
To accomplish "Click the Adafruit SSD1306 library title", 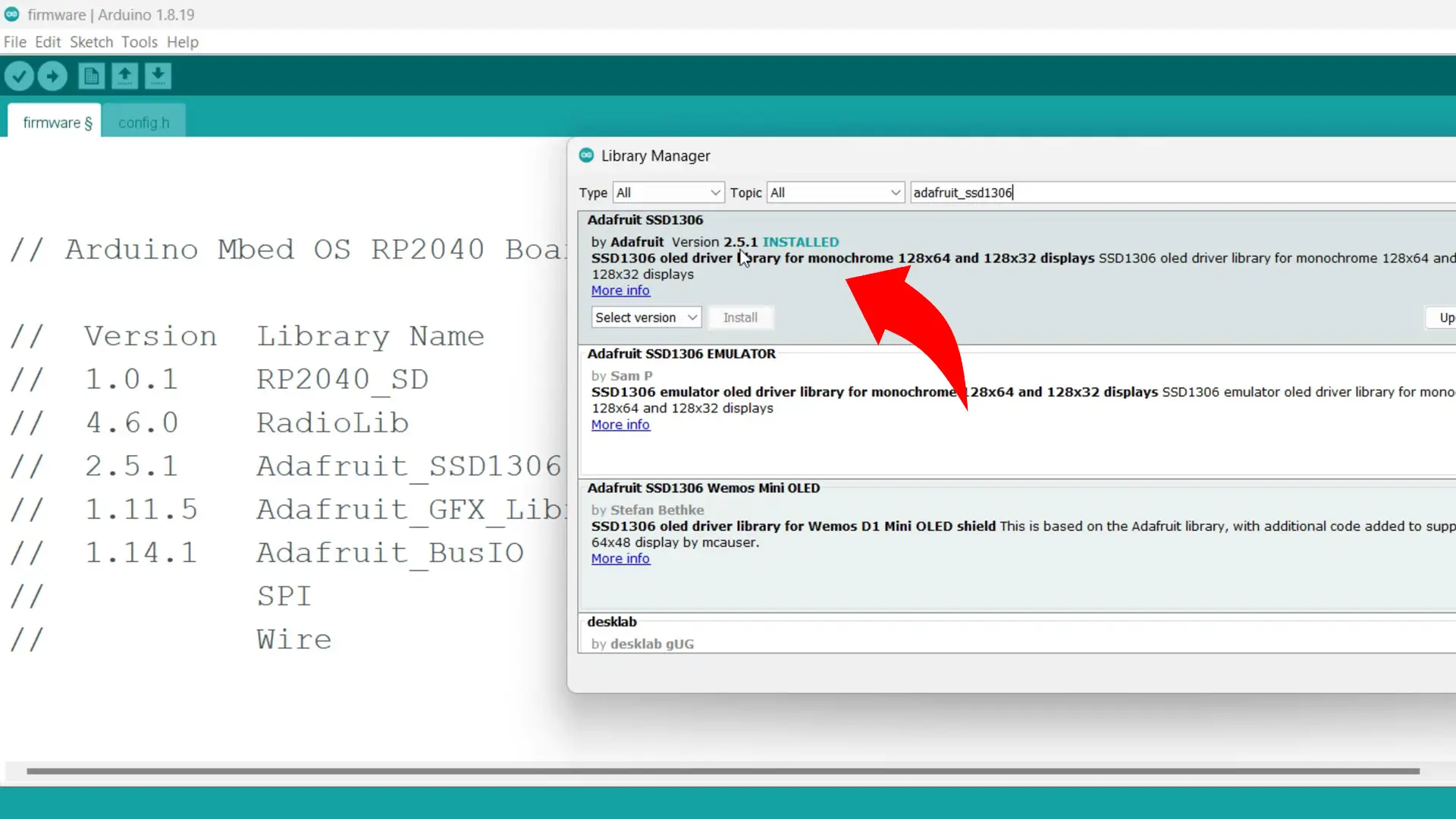I will click(x=645, y=220).
